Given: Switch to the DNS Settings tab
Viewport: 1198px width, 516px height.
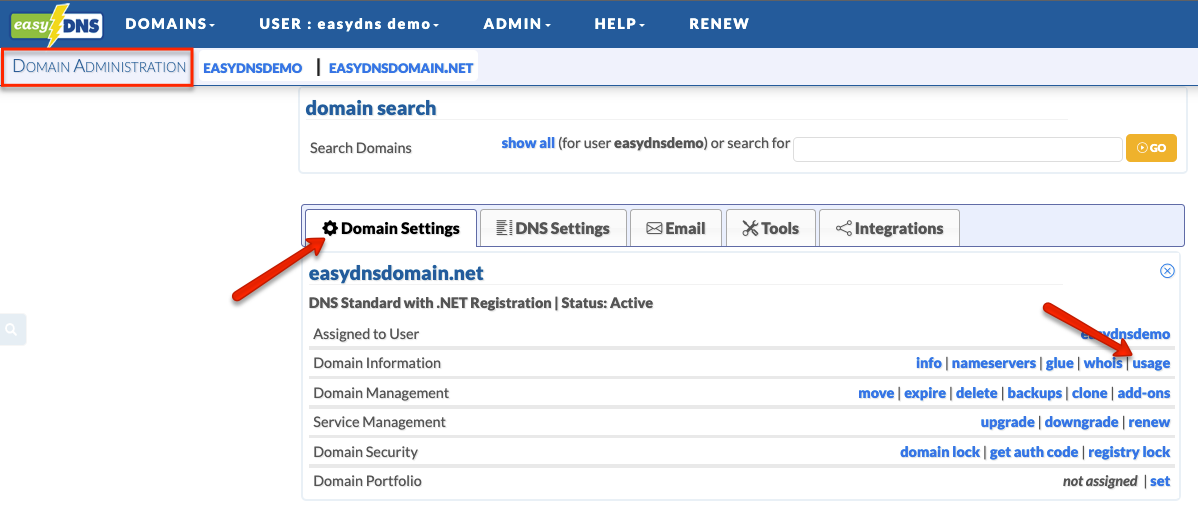Looking at the screenshot, I should (x=553, y=228).
